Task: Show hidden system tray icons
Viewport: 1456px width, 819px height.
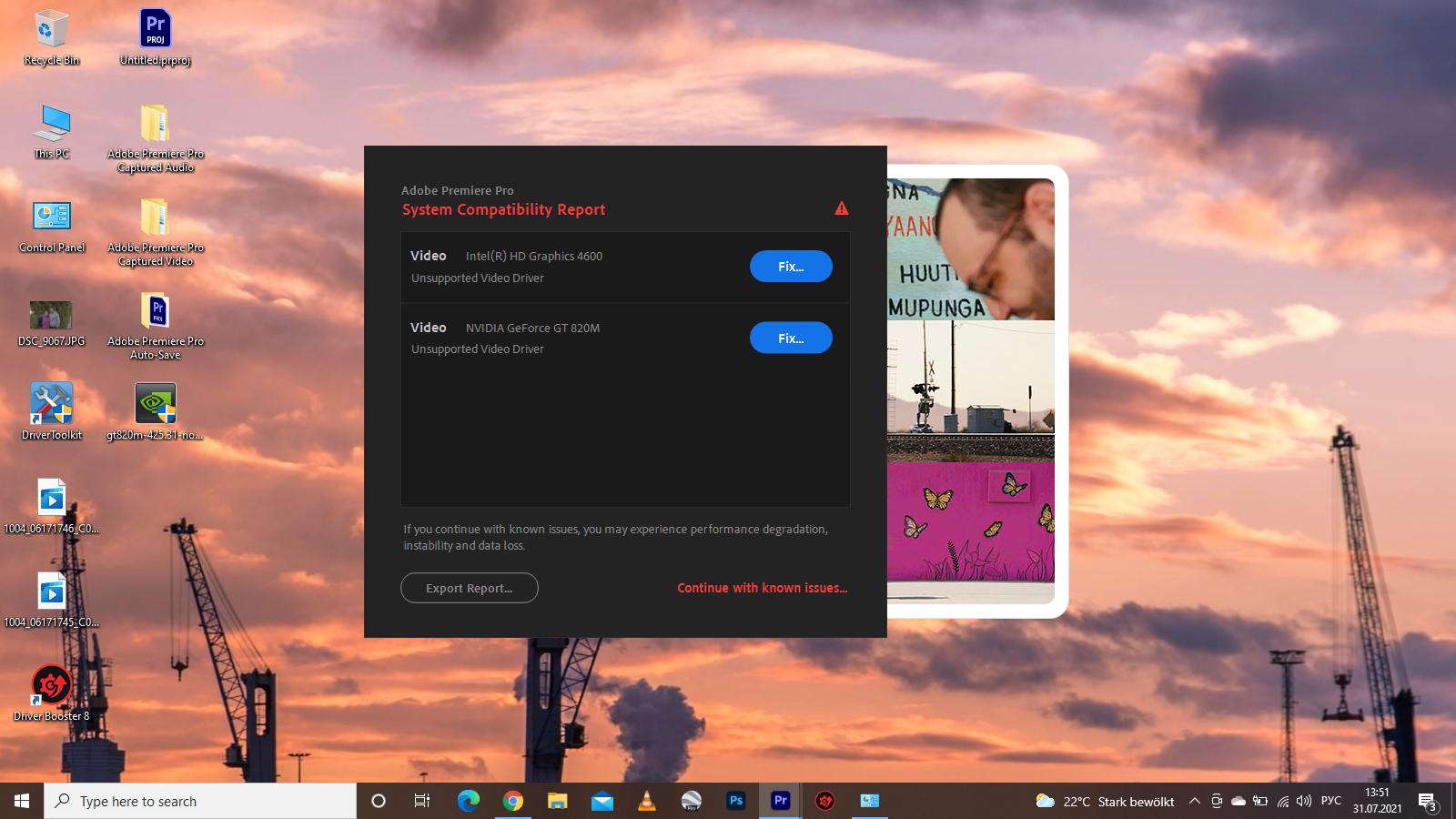Action: tap(1195, 801)
